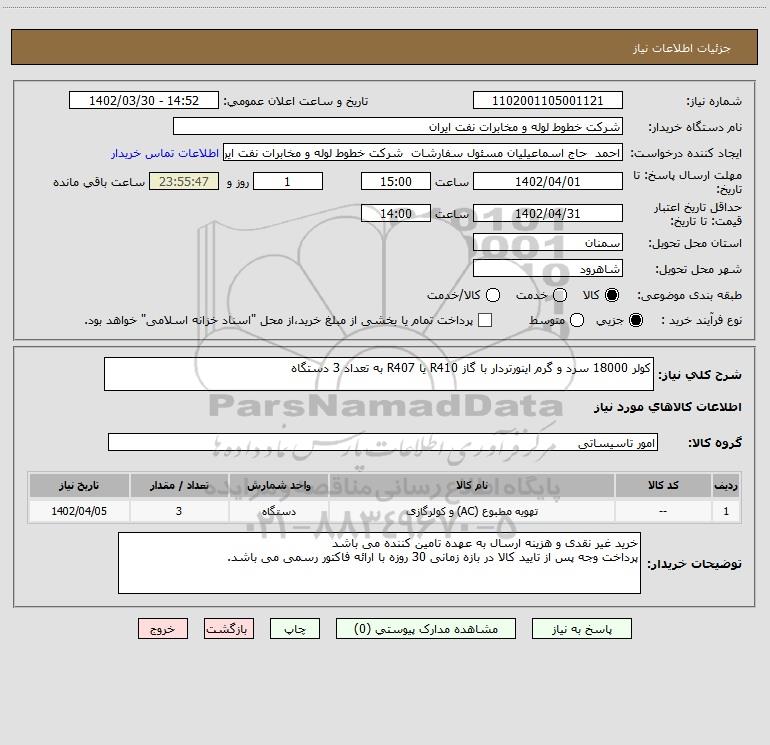
Task: Toggle the اسناد خزانه اسلامی payment checkbox
Action: (485, 320)
